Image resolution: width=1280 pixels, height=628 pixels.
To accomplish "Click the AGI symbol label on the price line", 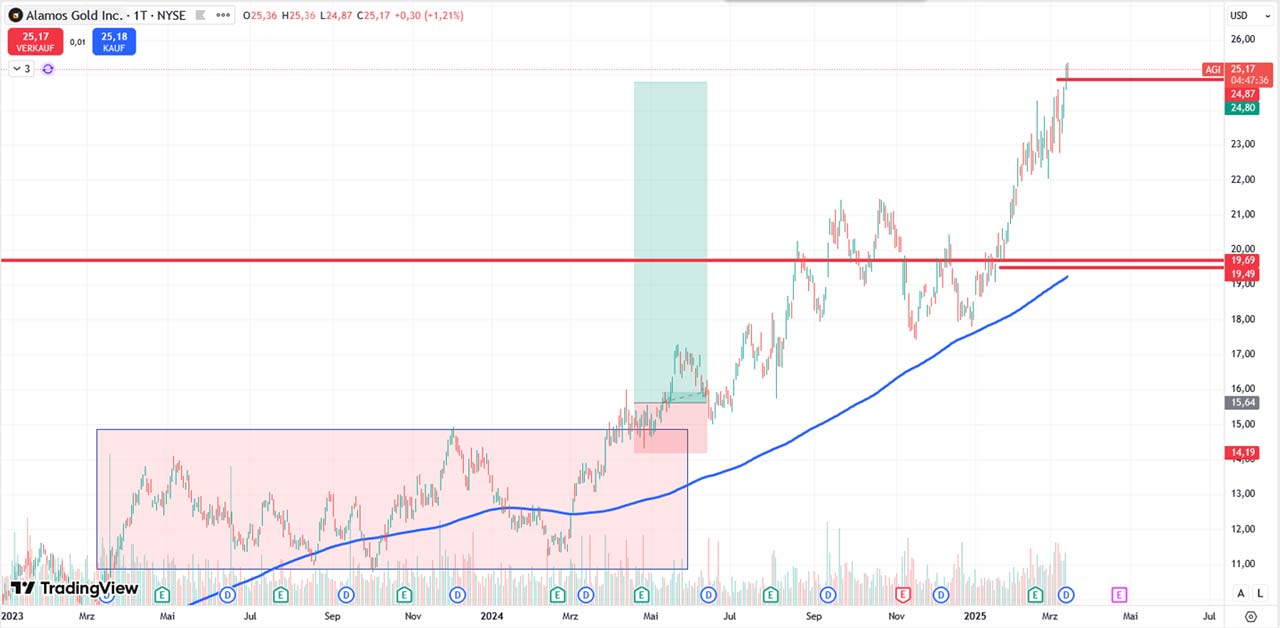I will coord(1212,69).
